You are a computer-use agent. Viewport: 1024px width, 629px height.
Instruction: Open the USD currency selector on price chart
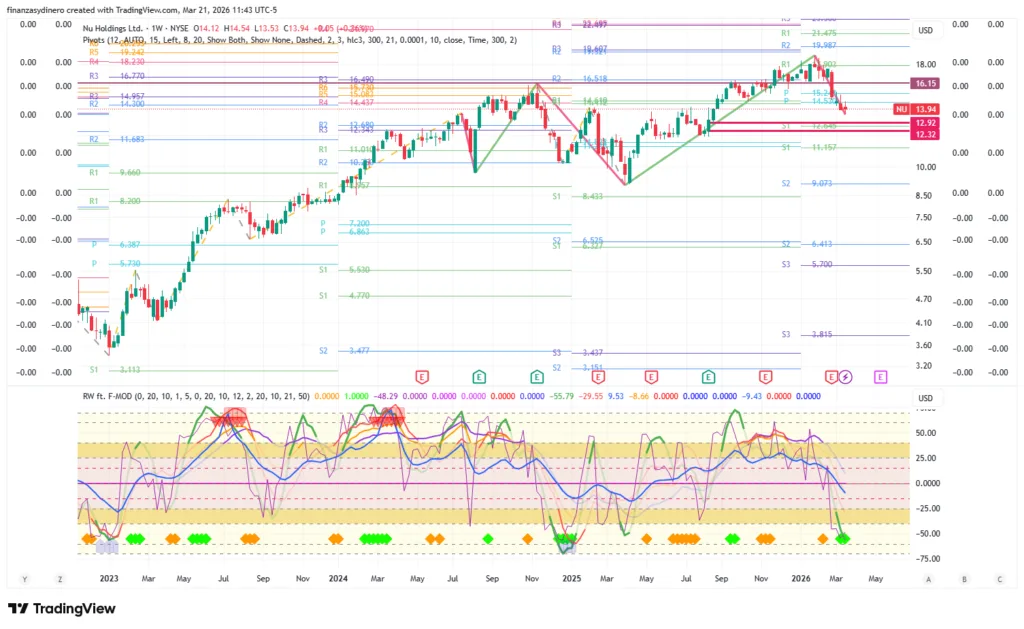[927, 31]
